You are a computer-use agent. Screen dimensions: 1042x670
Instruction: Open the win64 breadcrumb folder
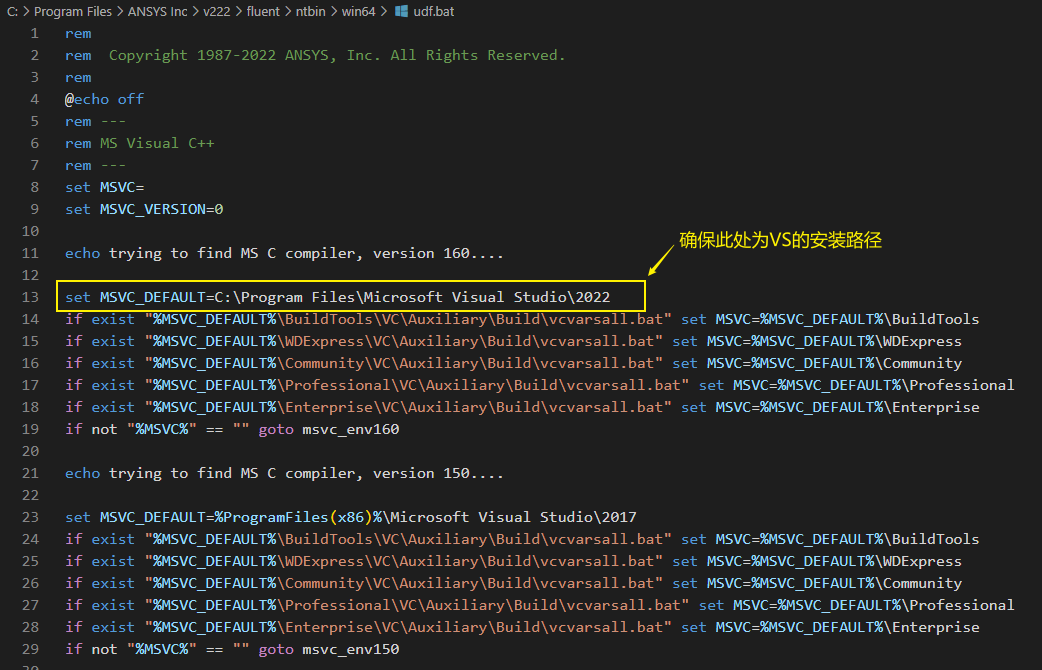click(358, 11)
